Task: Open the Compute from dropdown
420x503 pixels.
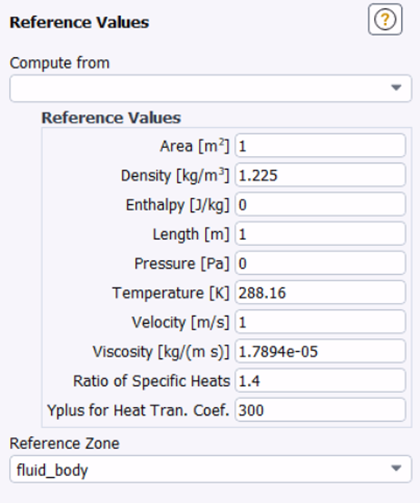Action: click(211, 88)
